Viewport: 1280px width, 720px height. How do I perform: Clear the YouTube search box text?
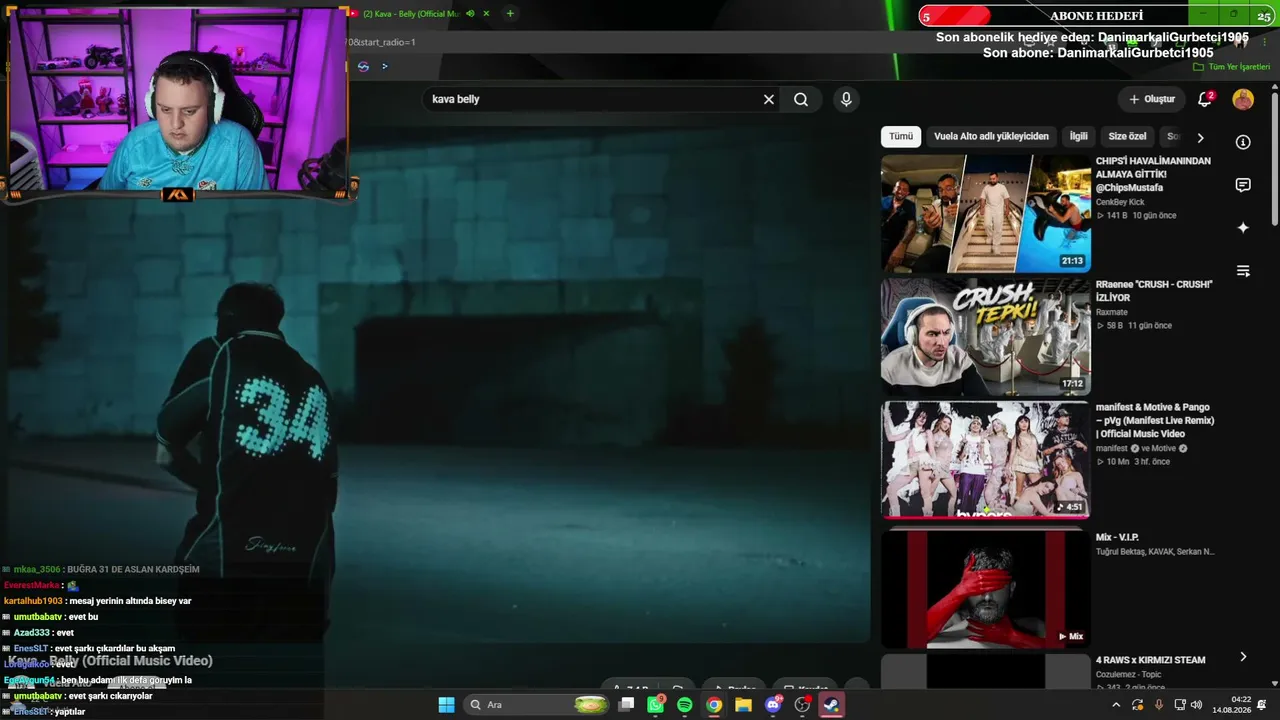pos(769,100)
